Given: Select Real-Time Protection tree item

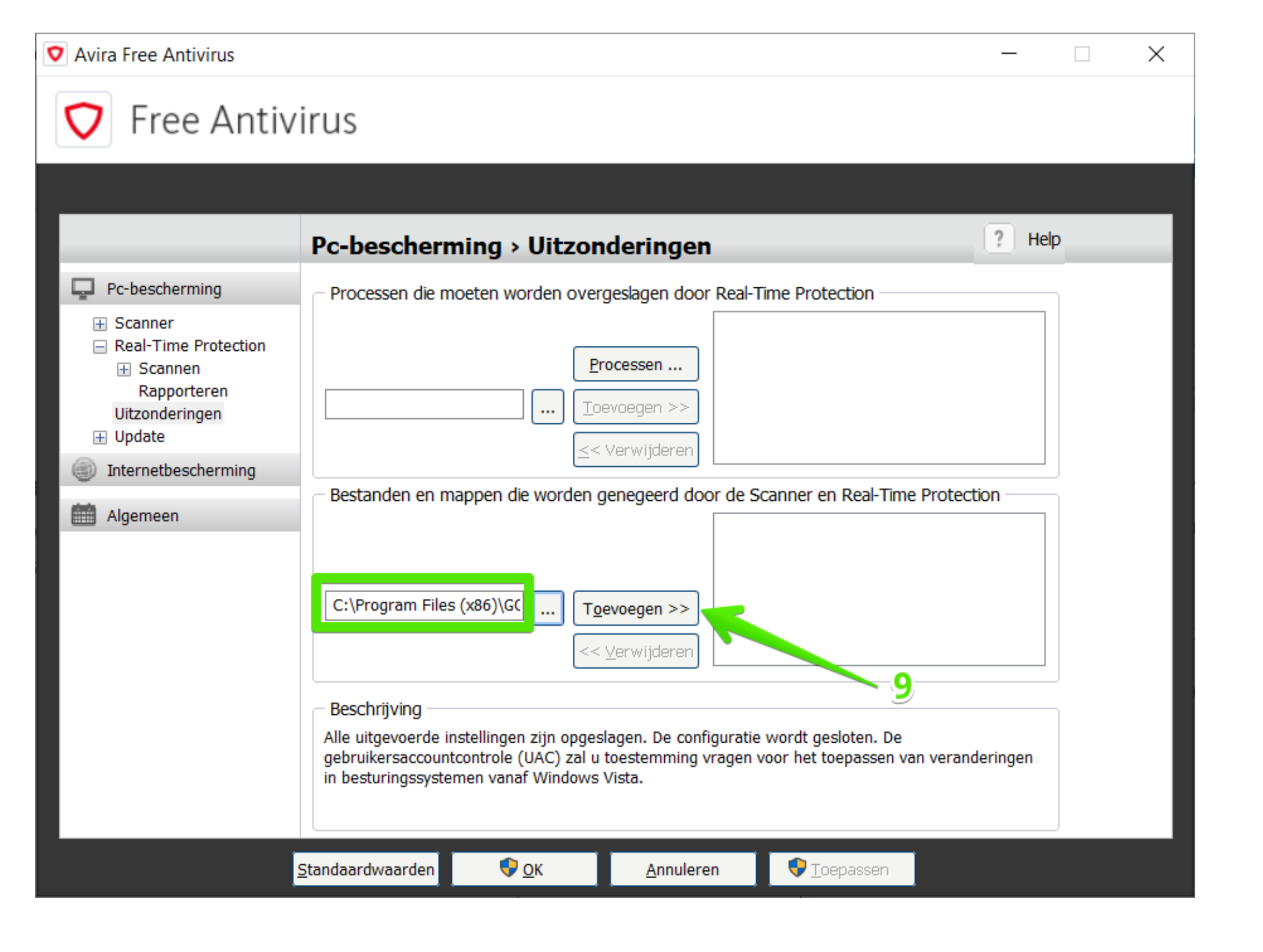Looking at the screenshot, I should click(x=190, y=346).
